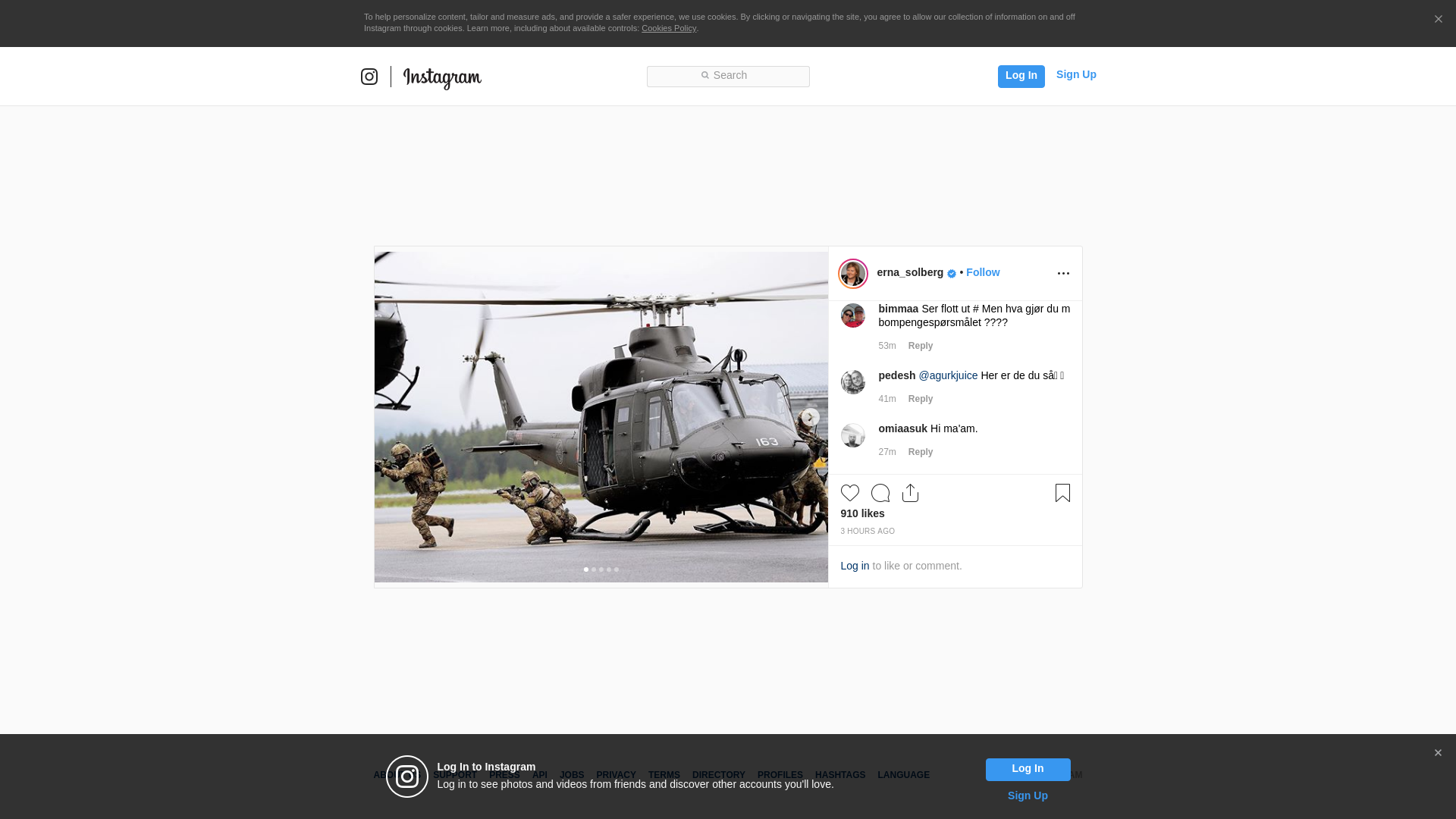The height and width of the screenshot is (819, 1456).
Task: Click the share post icon
Action: (x=910, y=493)
